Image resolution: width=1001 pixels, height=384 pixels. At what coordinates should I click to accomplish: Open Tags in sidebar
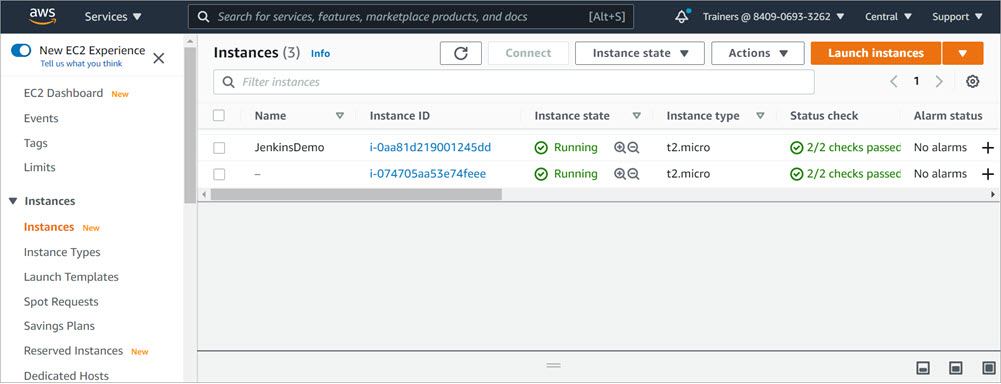click(x=35, y=144)
